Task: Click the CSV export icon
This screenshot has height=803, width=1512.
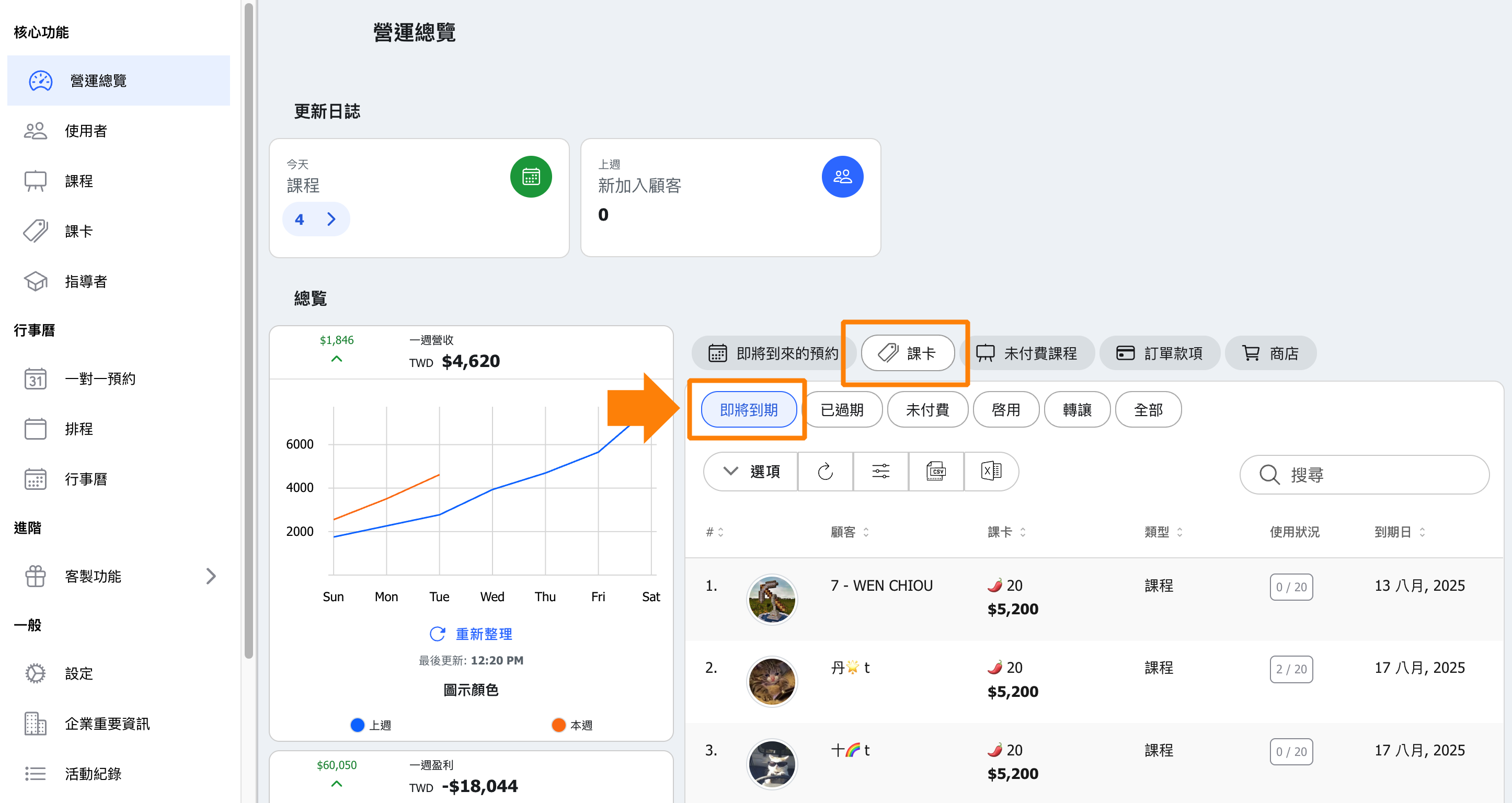Action: point(936,472)
